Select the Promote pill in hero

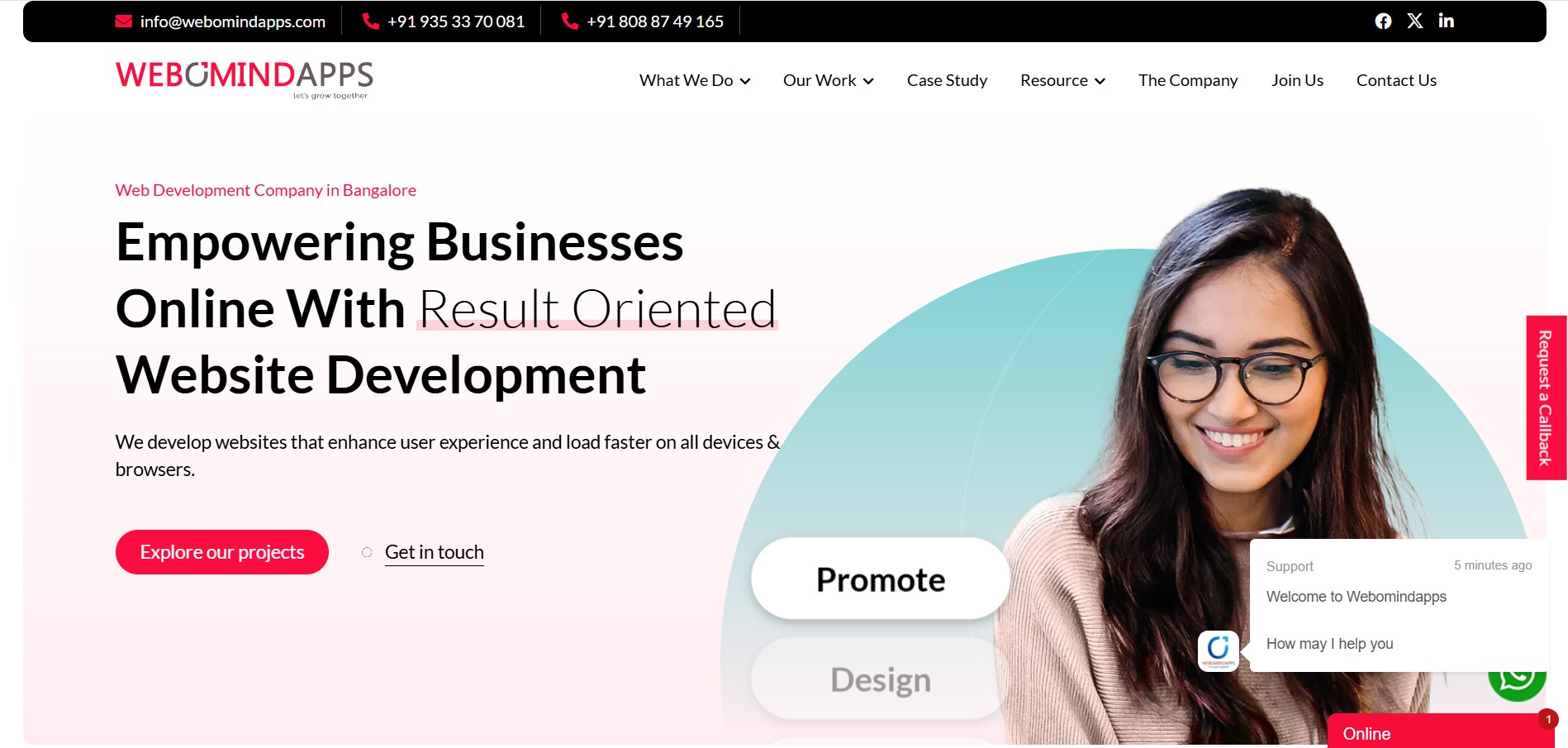coord(881,579)
